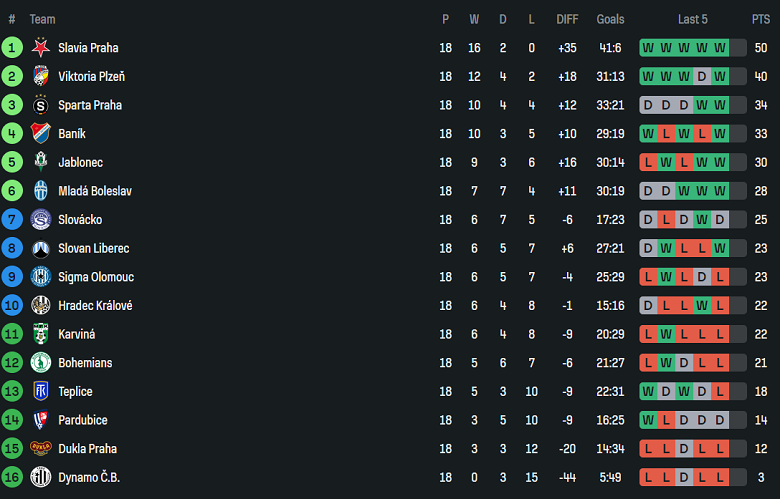Sort table by PTS column header
The width and height of the screenshot is (780, 499).
[x=760, y=19]
